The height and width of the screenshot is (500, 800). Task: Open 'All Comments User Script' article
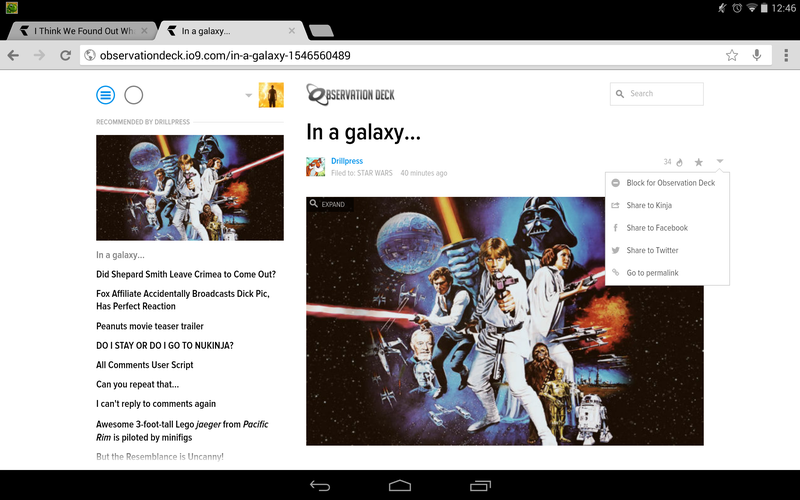[144, 365]
